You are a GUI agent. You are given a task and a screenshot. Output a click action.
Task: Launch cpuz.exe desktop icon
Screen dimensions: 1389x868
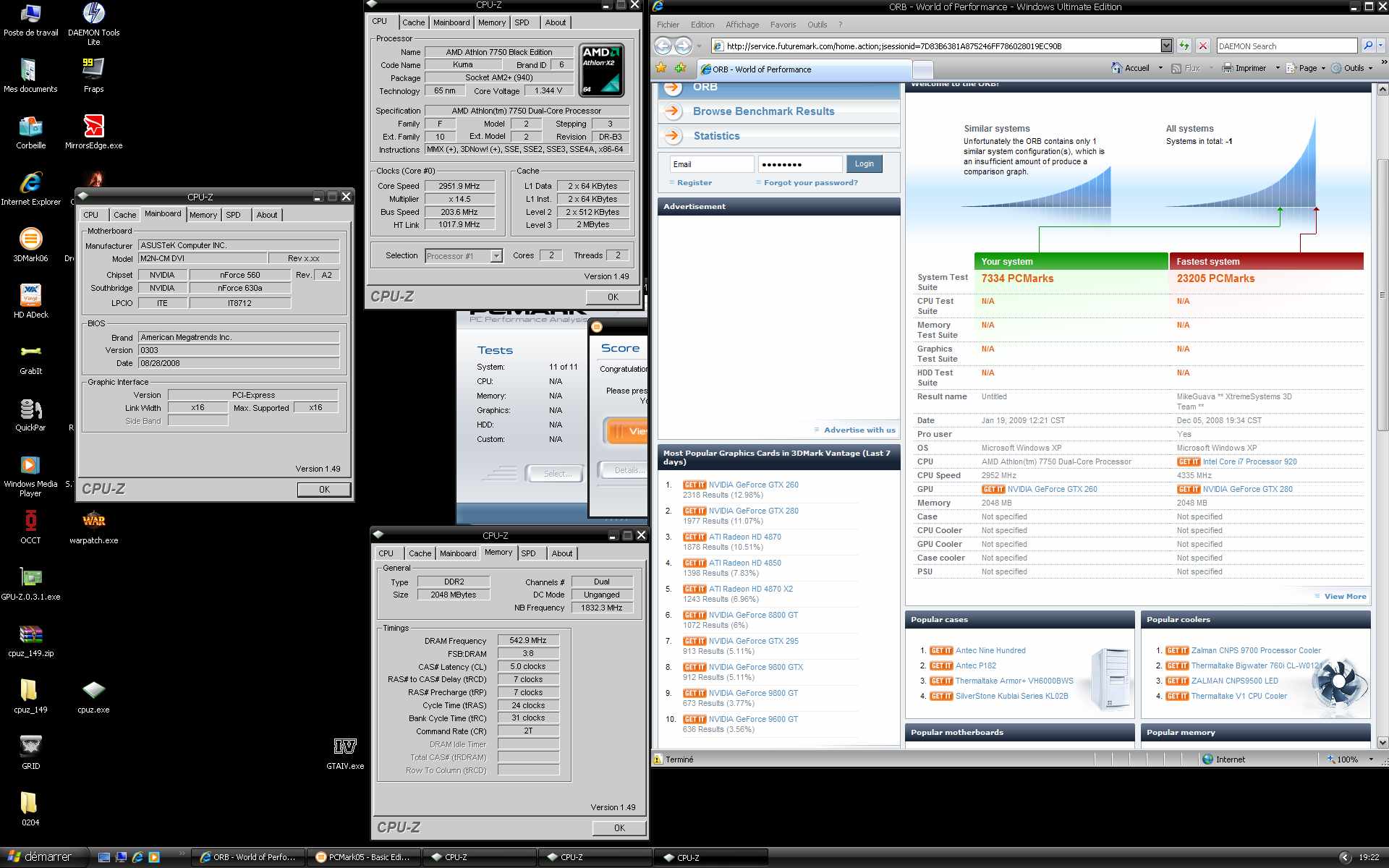pyautogui.click(x=93, y=697)
